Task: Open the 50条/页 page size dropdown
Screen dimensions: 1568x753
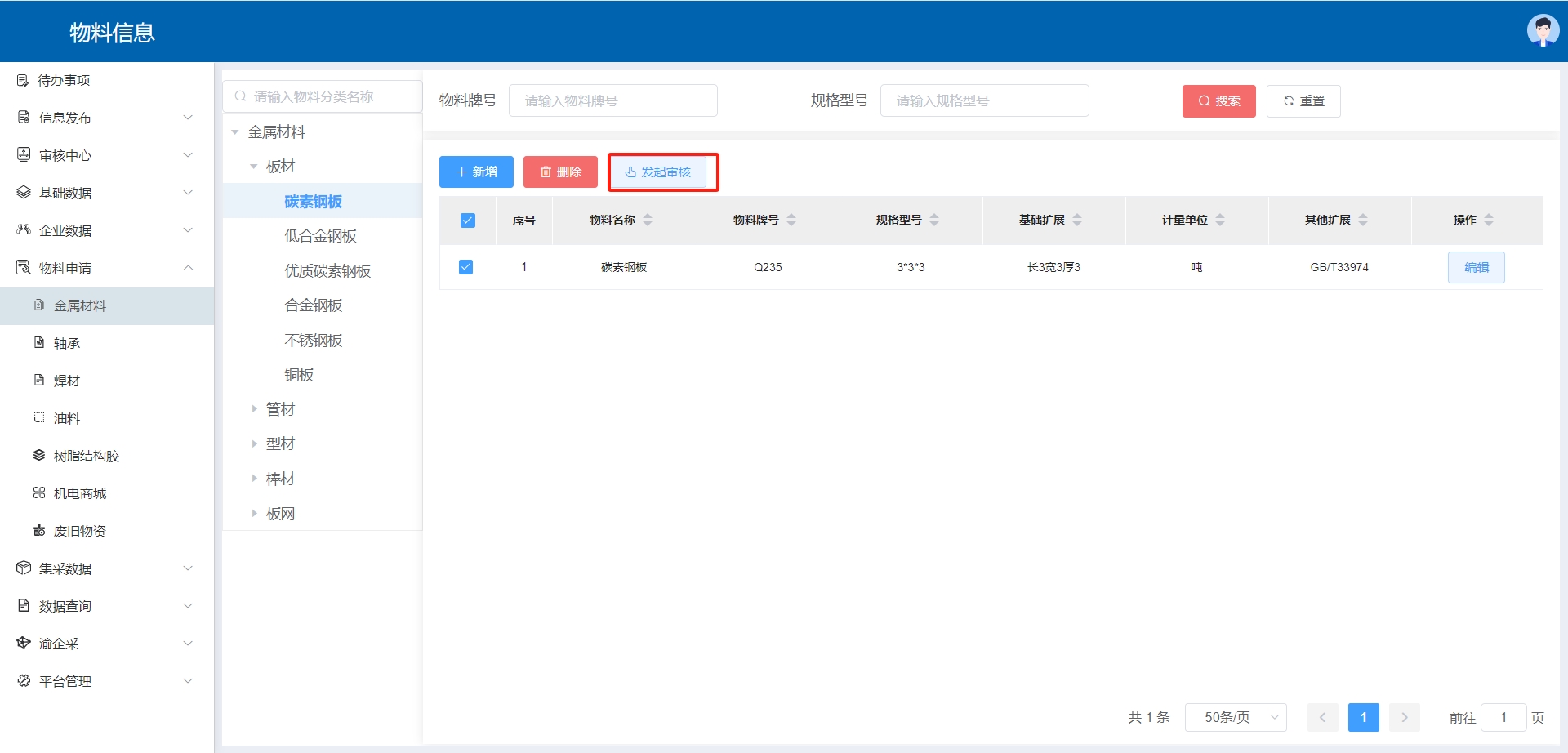Action: [x=1236, y=717]
